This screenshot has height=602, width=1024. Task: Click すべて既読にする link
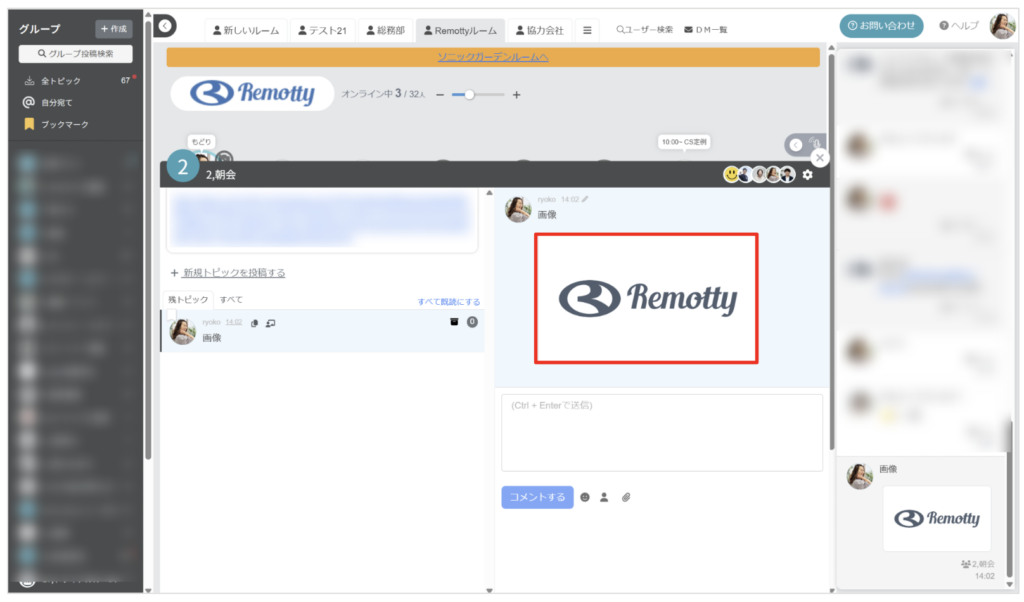tap(449, 302)
